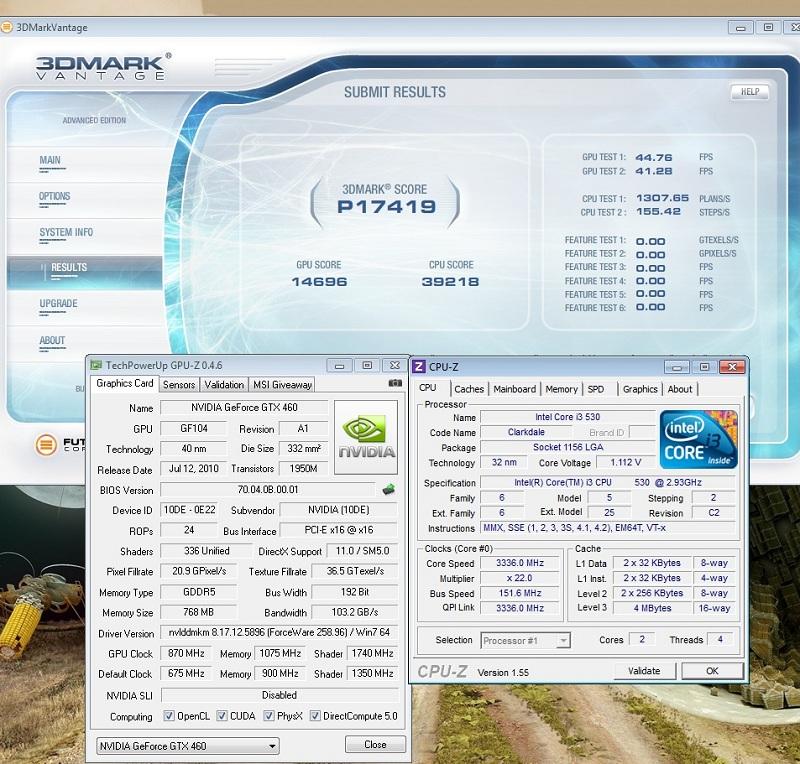Switch to GPU-Z Sensors tab
Image resolution: width=800 pixels, height=764 pixels.
pos(179,385)
